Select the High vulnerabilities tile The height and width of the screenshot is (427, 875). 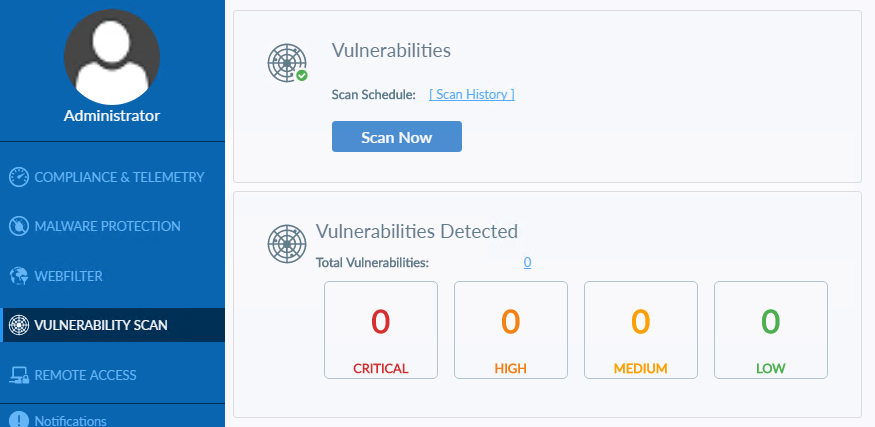[x=511, y=330]
